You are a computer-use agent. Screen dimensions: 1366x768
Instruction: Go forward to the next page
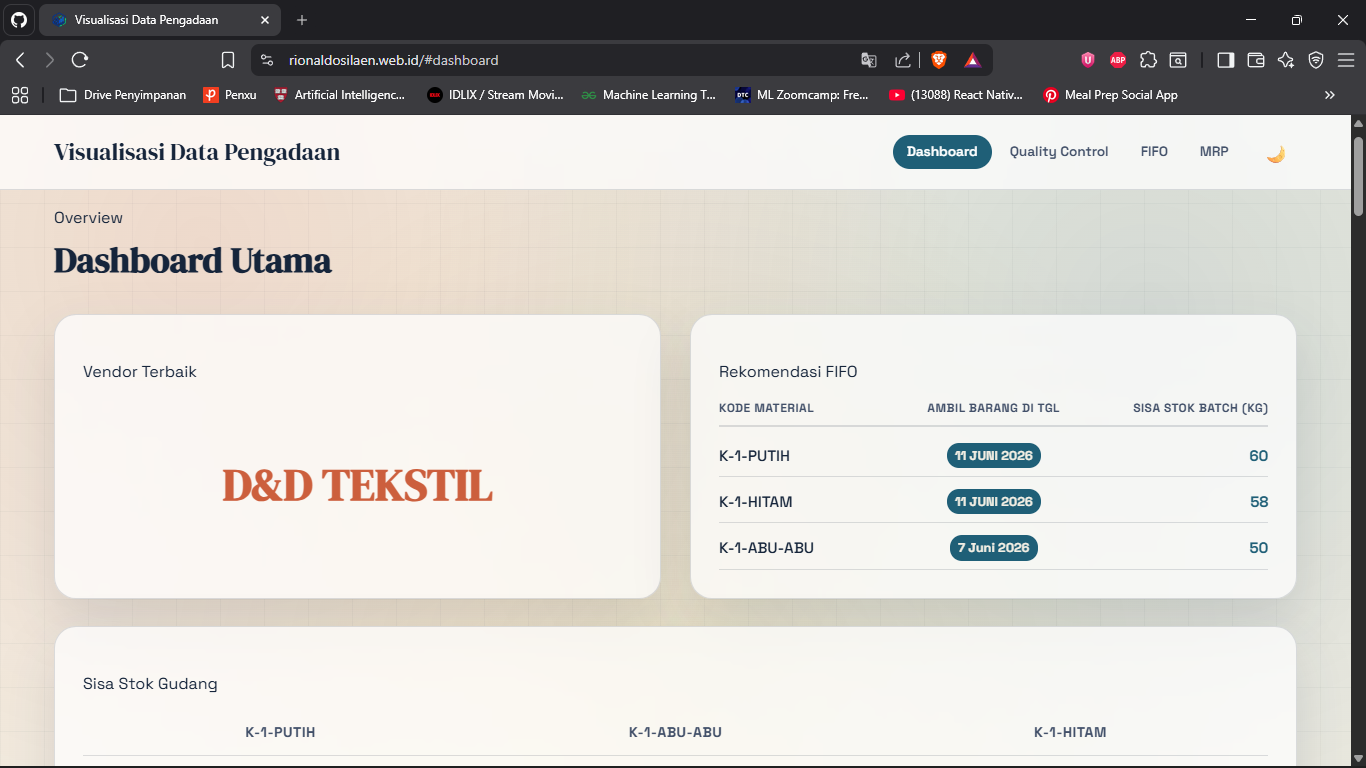point(50,60)
